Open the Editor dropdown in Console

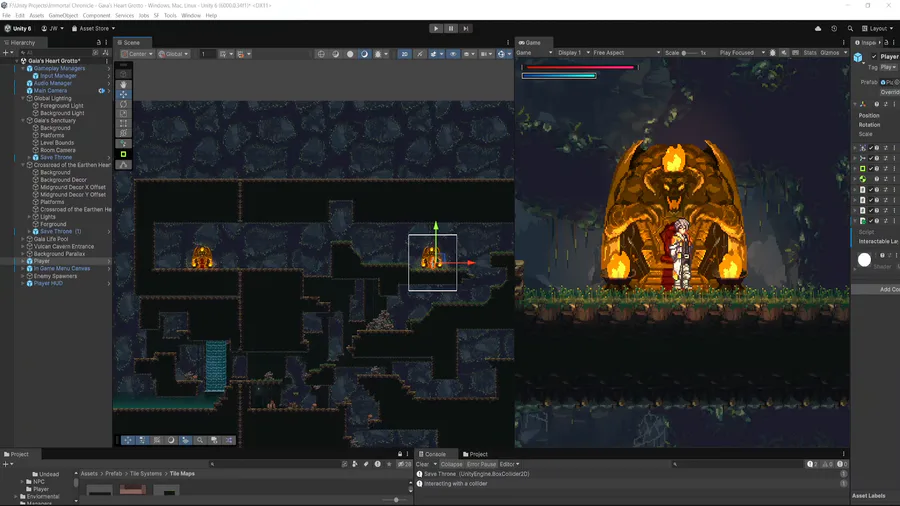coord(509,464)
